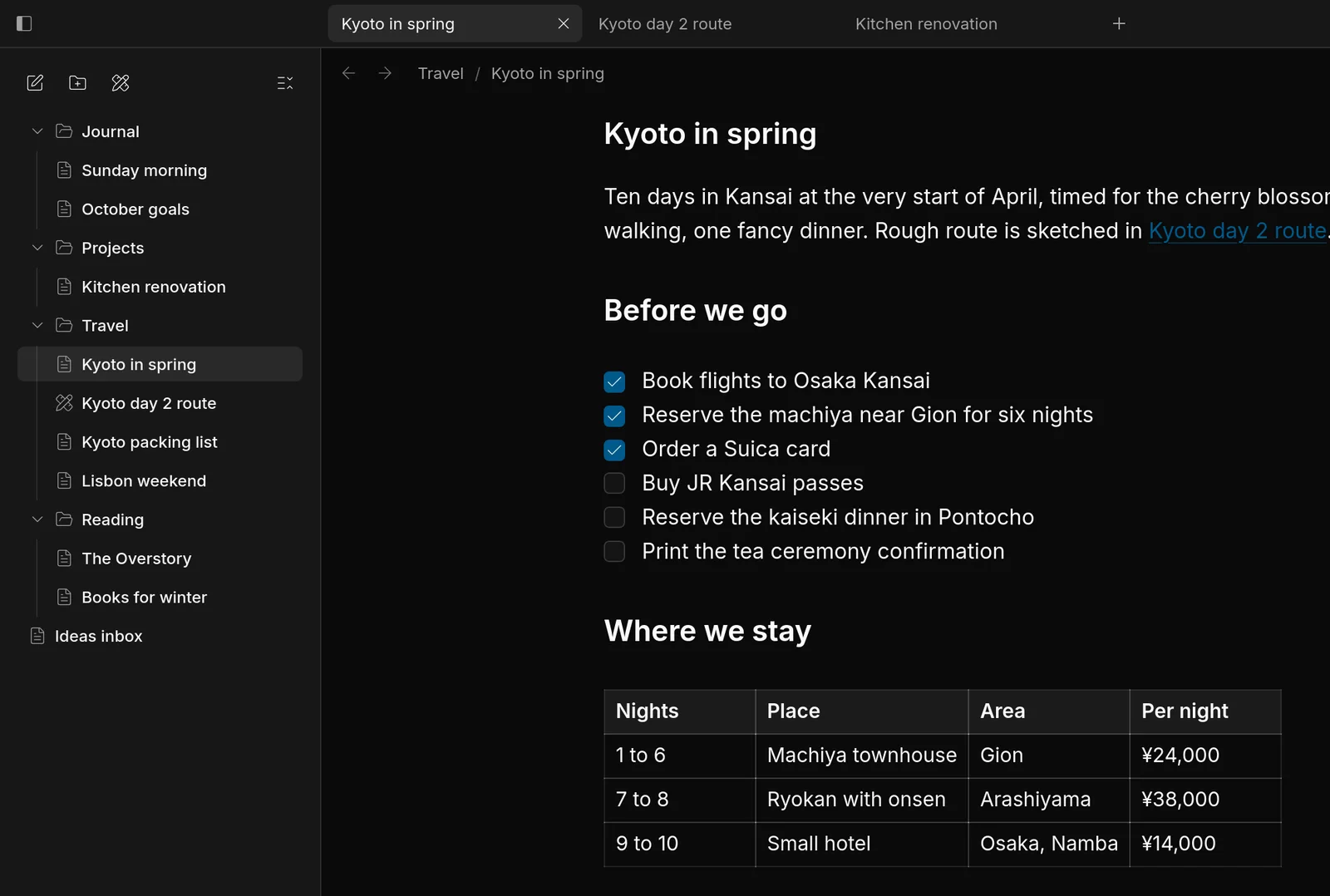Click document icon beside Kitchen renovation note

(64, 286)
